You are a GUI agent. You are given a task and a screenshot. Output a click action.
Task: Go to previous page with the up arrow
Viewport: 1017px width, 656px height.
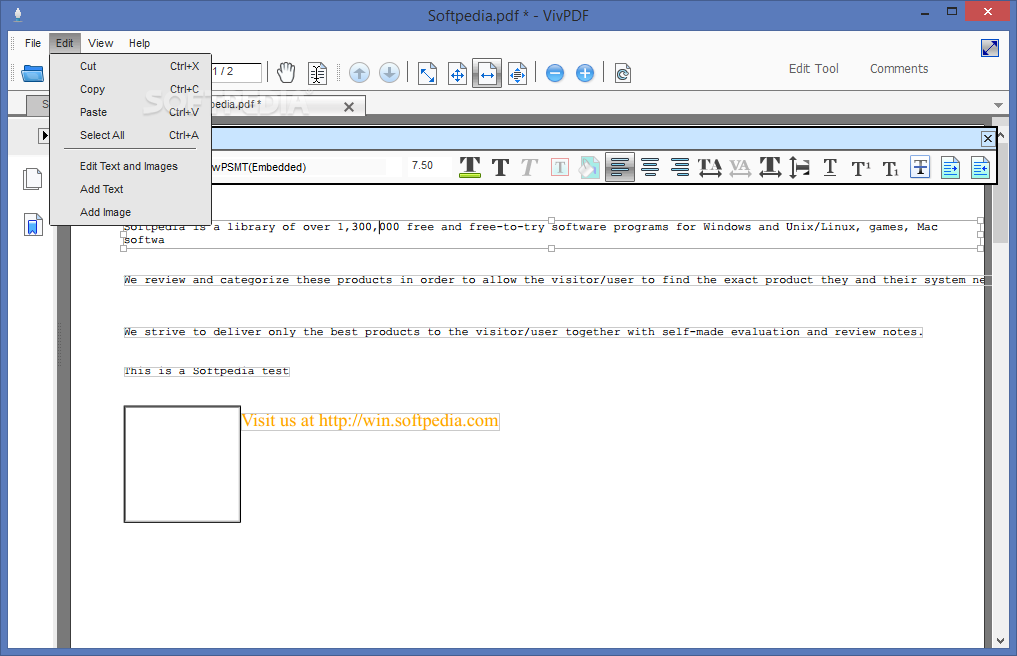coord(359,73)
